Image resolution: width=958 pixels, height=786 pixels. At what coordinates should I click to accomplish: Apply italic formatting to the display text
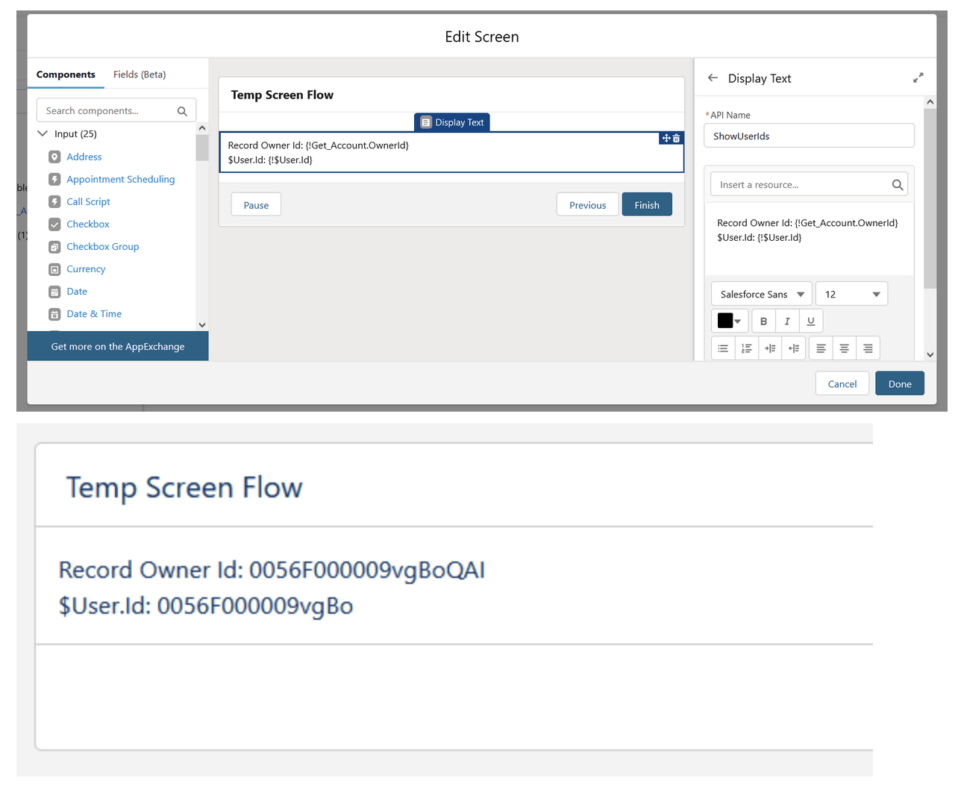point(787,321)
